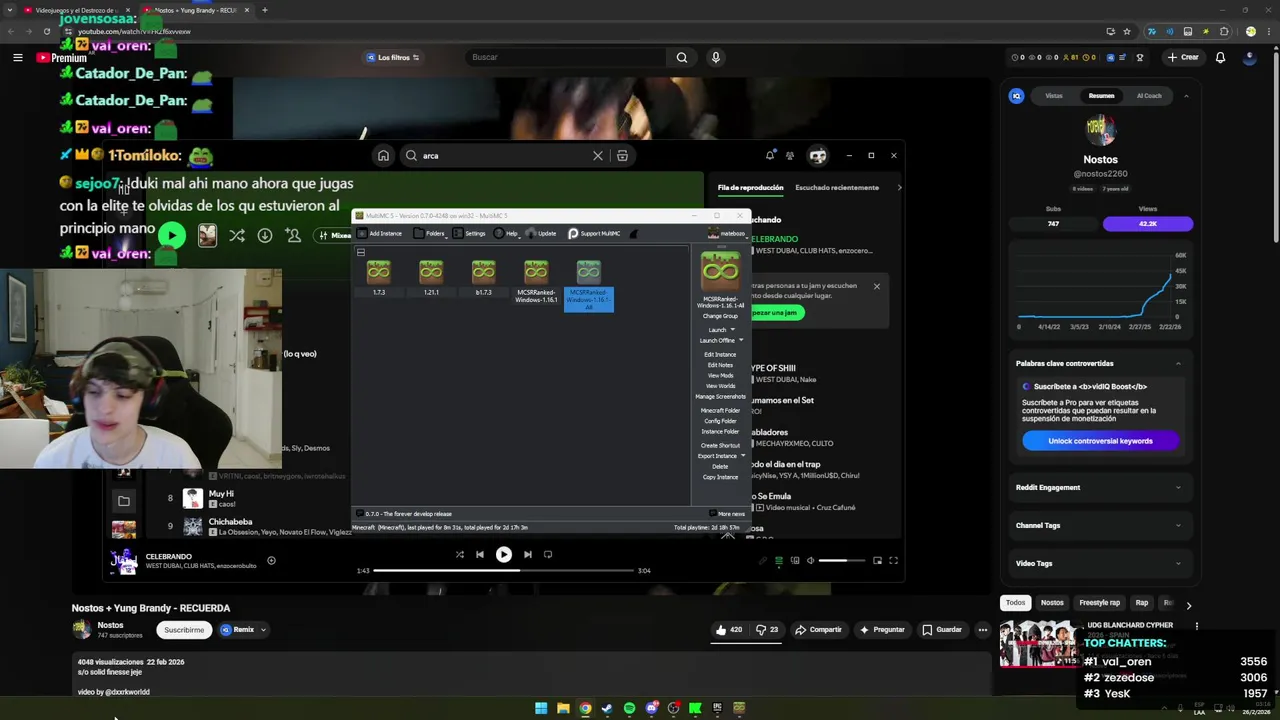The height and width of the screenshot is (720, 1280).
Task: Click Compartir under the video
Action: [818, 630]
